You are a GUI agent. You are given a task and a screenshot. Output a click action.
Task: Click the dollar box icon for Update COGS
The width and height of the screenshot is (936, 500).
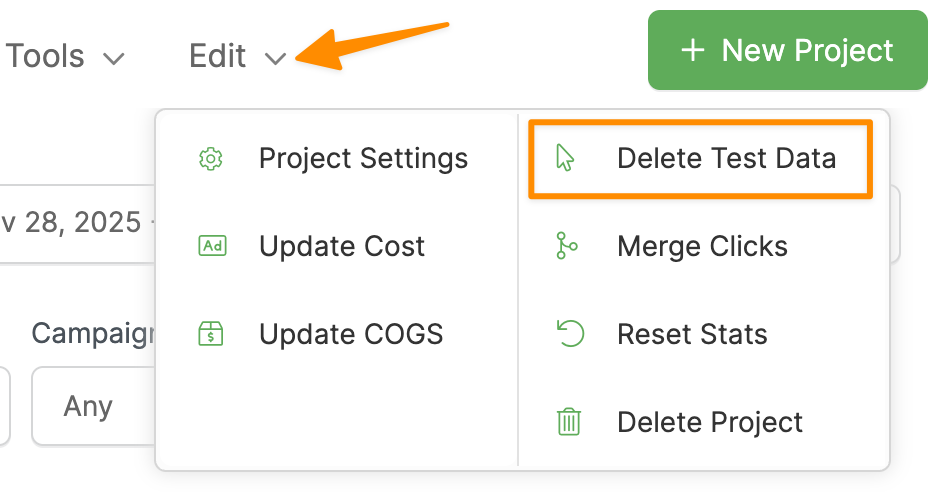point(212,335)
